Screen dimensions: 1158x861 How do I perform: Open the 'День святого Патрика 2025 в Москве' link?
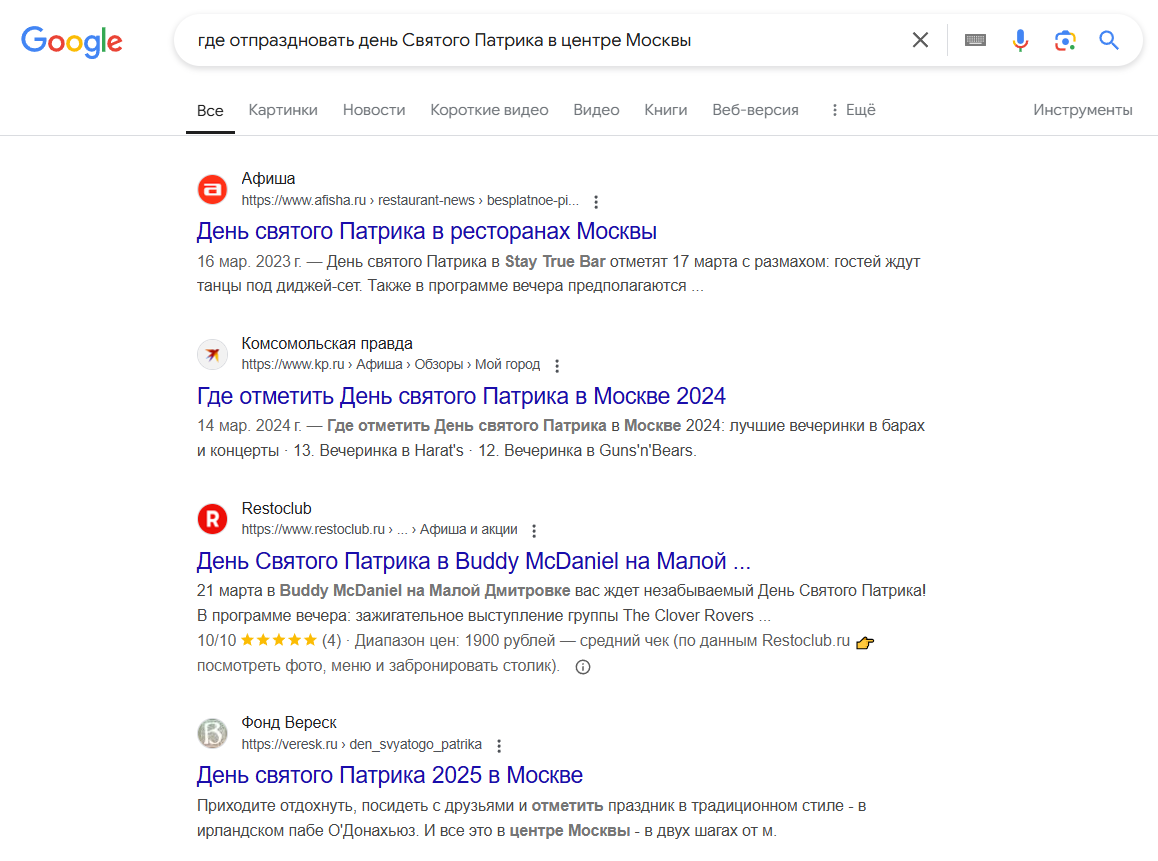(390, 775)
